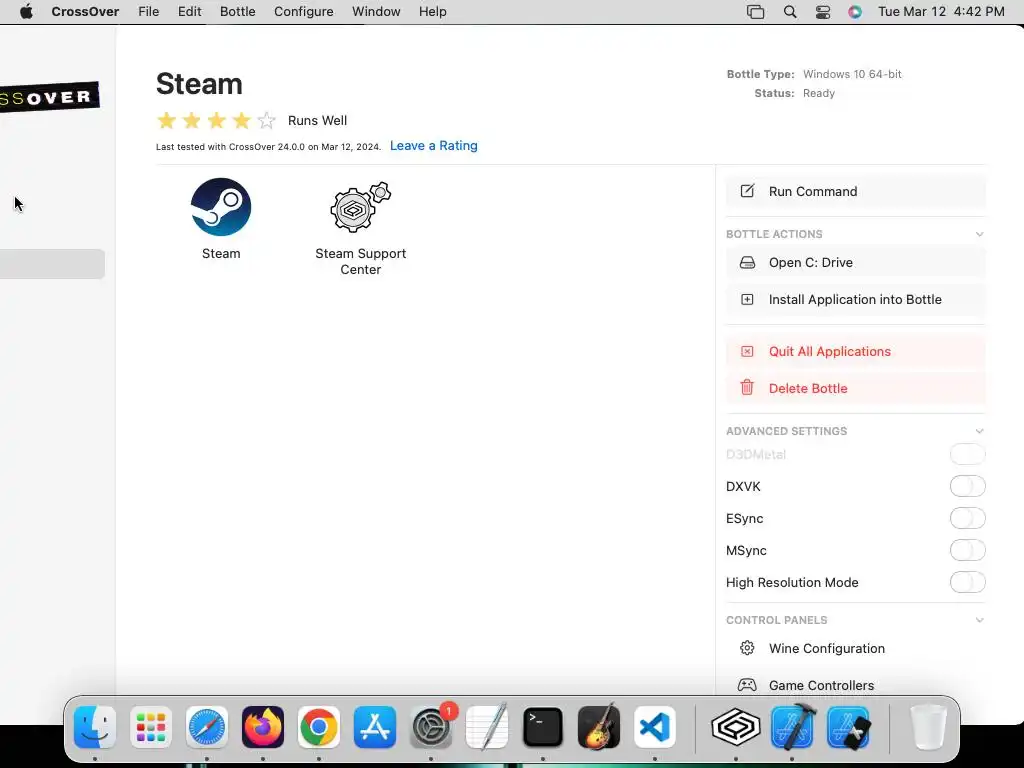
Task: Toggle the DXVK switch
Action: click(x=967, y=486)
